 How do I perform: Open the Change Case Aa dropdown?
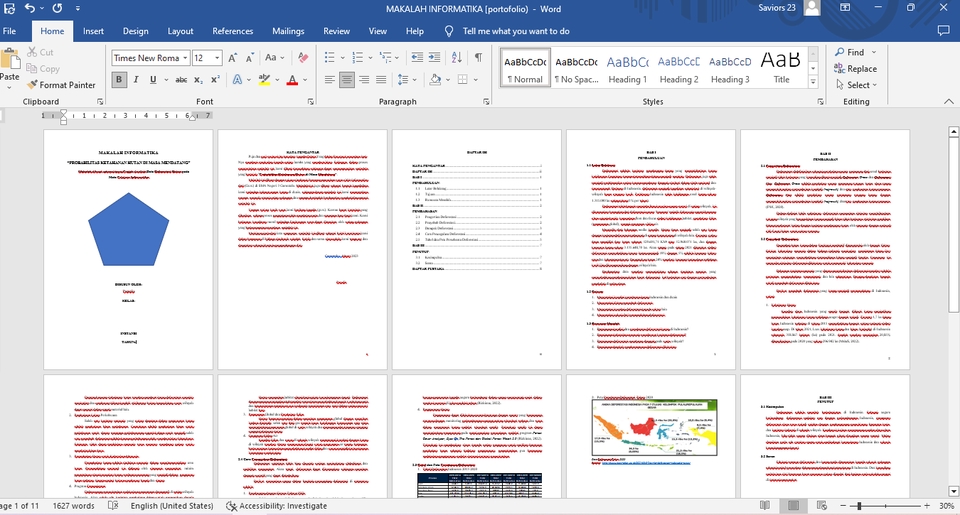[x=274, y=58]
